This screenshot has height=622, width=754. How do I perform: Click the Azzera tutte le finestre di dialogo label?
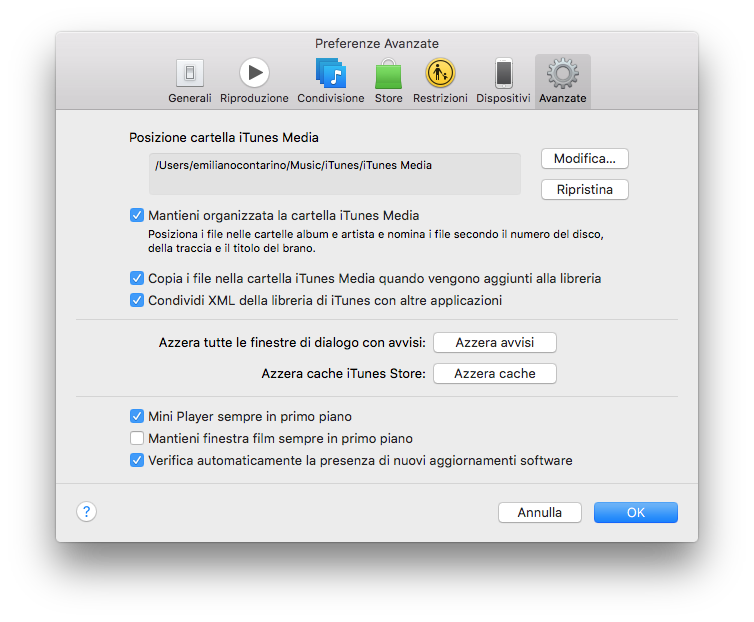click(x=292, y=343)
